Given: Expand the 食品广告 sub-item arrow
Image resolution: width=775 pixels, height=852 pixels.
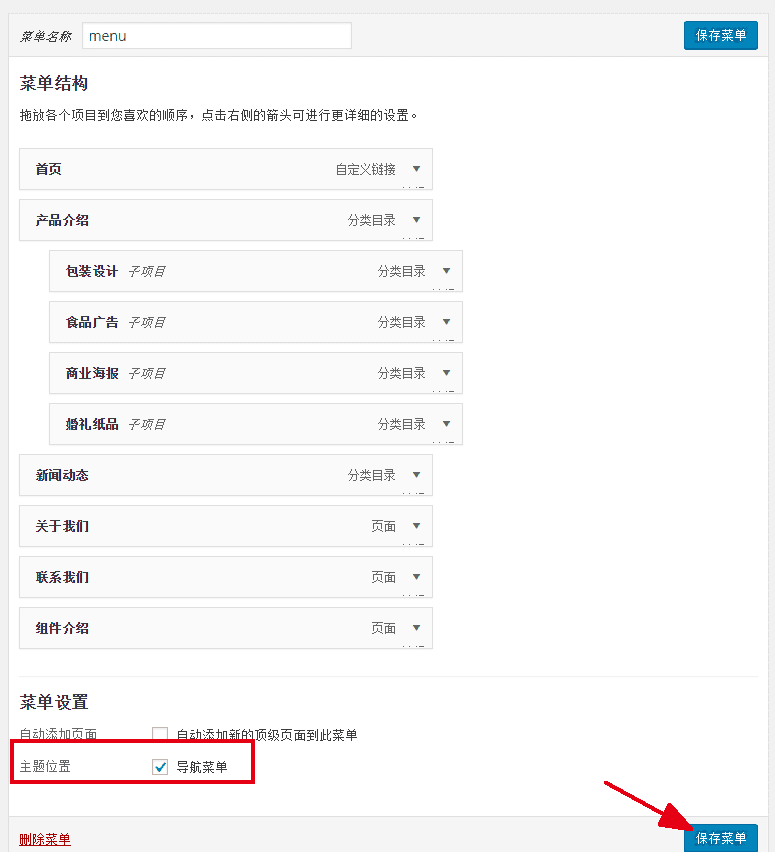Looking at the screenshot, I should pyautogui.click(x=446, y=322).
